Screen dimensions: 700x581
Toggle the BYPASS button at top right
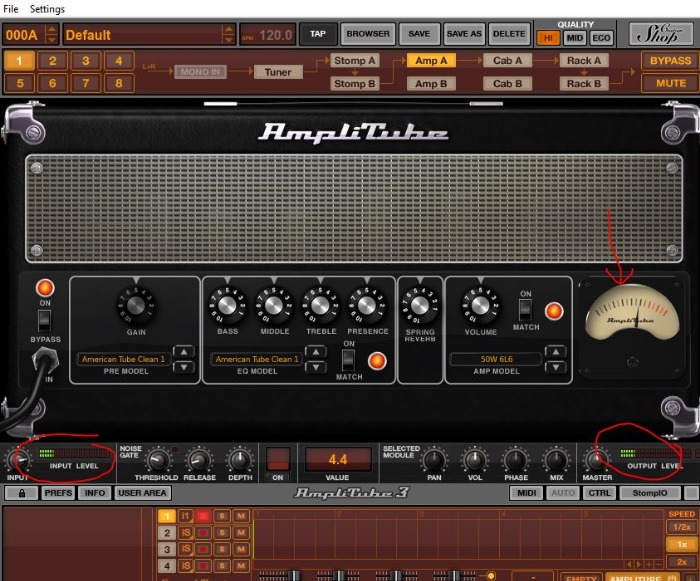point(670,61)
